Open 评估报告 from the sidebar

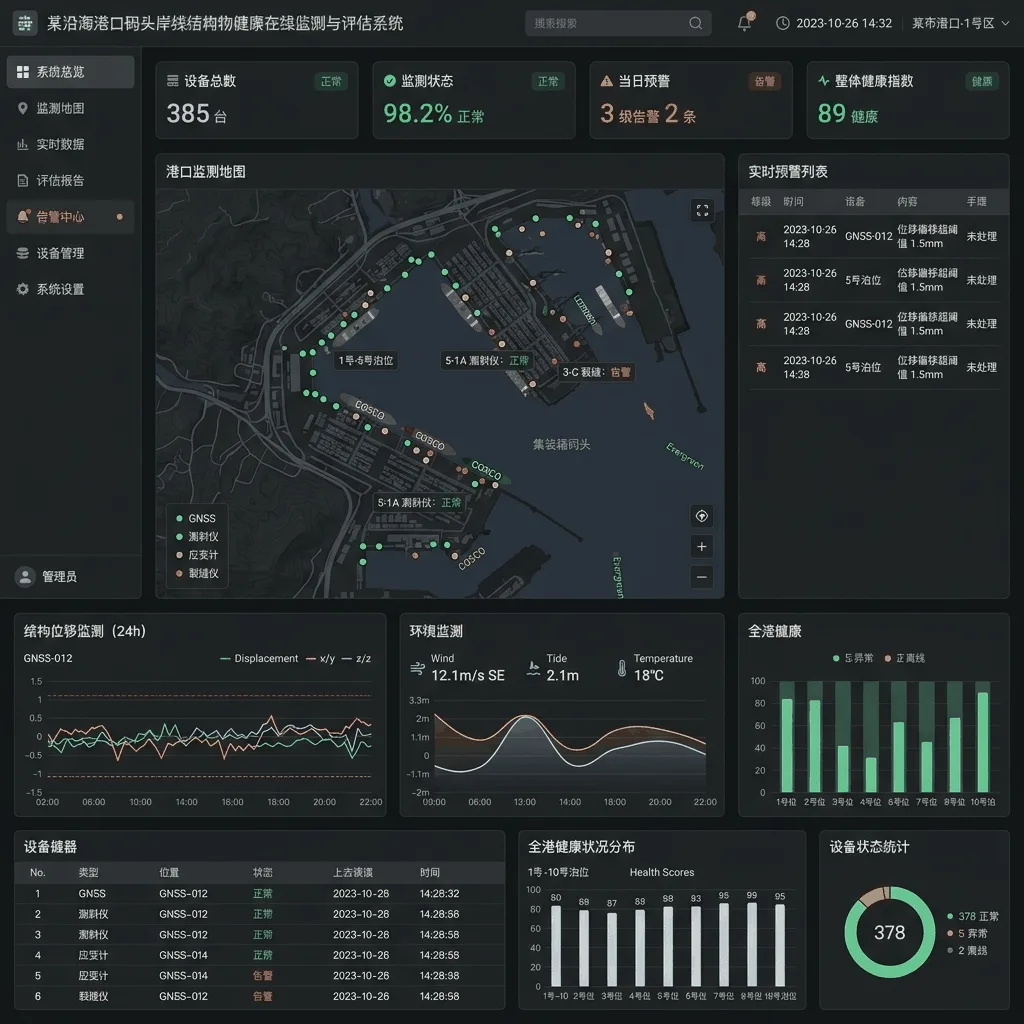click(71, 180)
